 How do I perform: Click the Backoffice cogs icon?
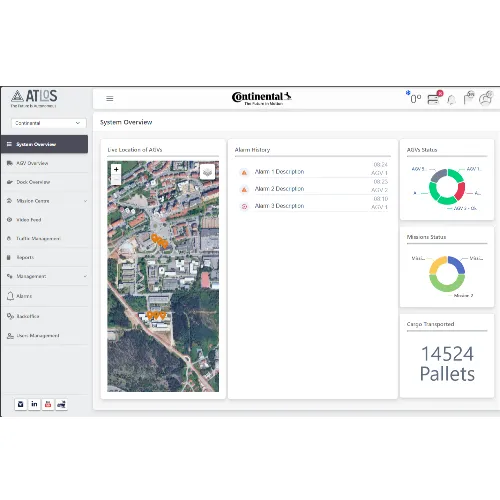point(10,316)
